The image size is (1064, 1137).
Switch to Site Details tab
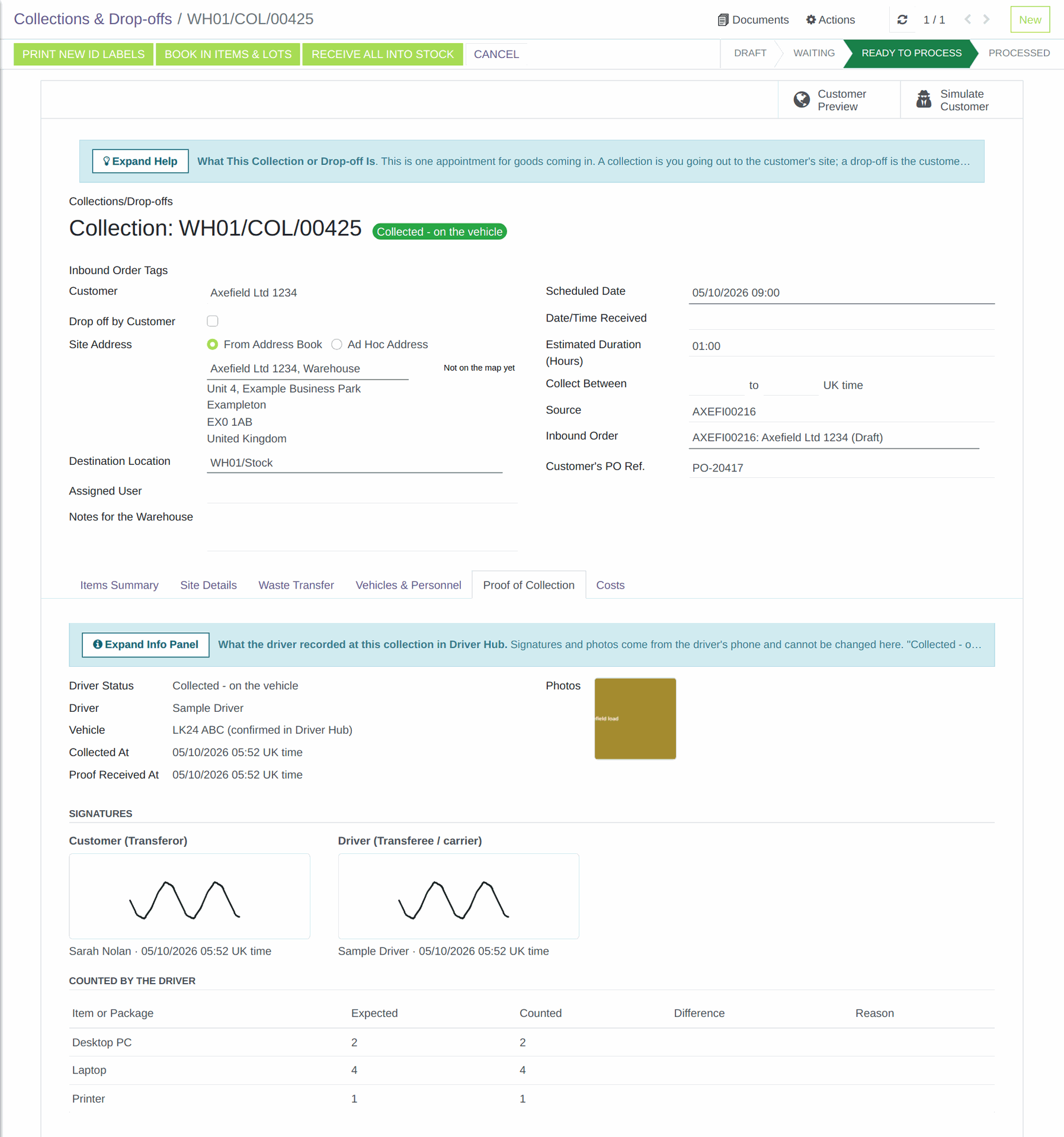coord(209,585)
